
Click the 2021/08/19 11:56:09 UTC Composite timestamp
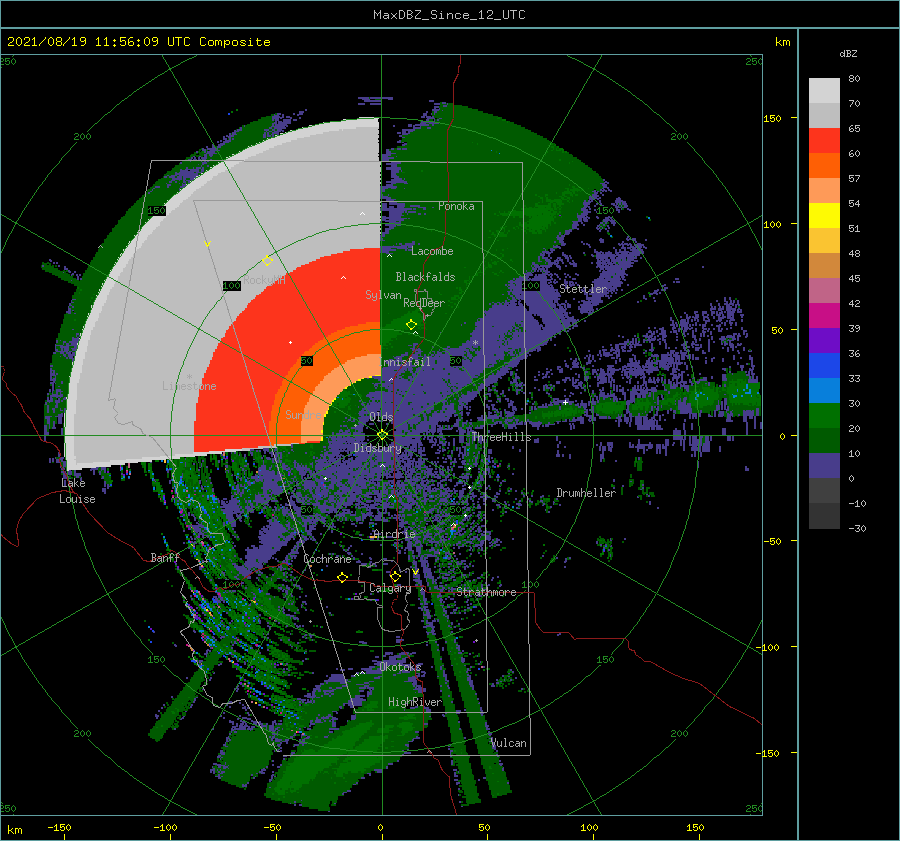click(x=138, y=42)
